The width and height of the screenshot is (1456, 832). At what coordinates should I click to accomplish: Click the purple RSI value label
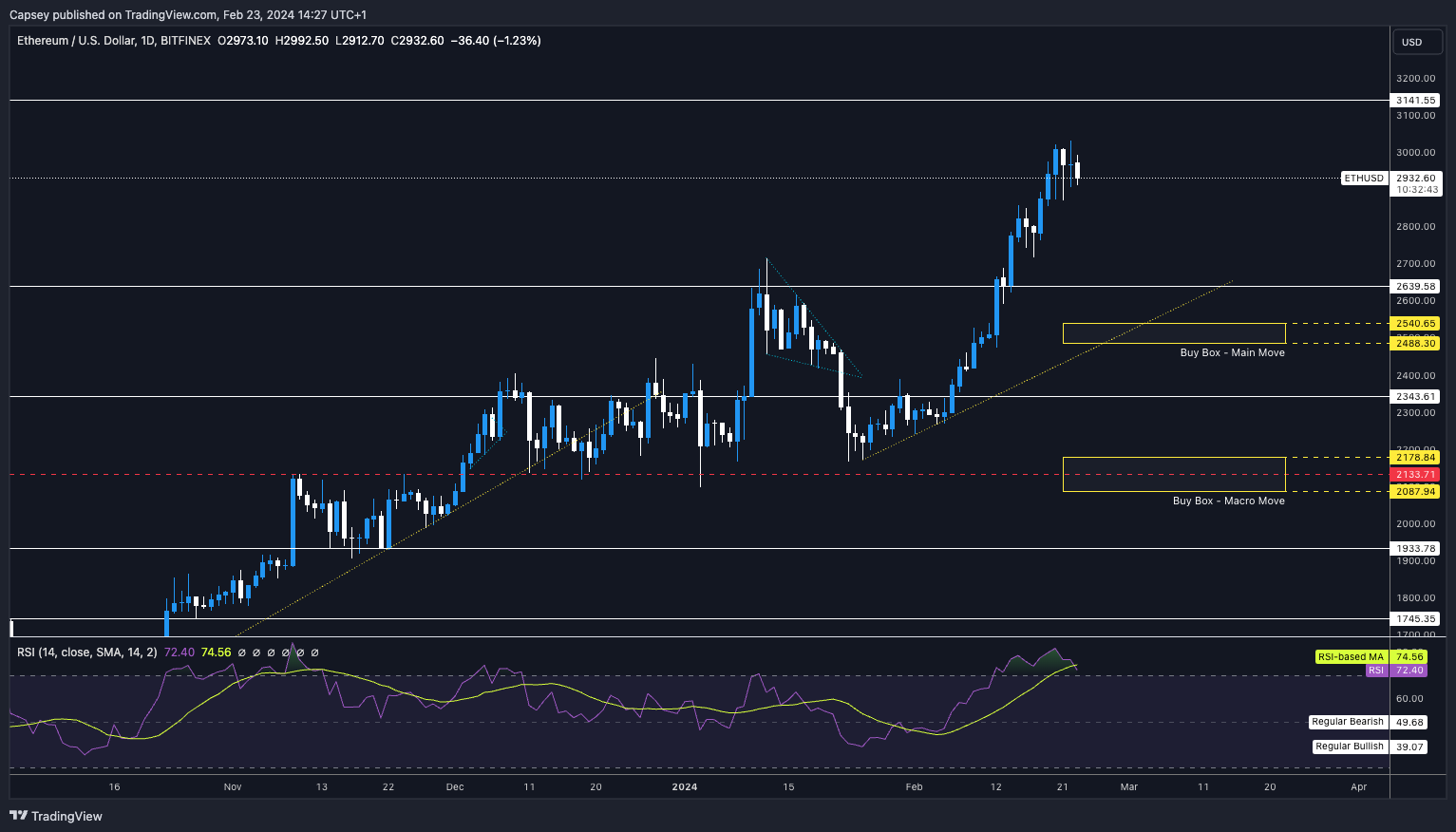click(x=1375, y=671)
